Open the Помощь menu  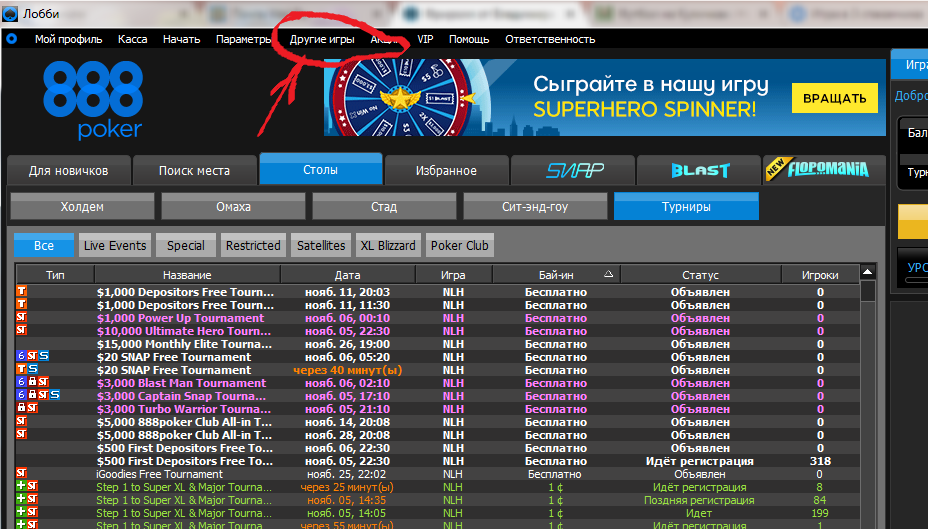(469, 39)
